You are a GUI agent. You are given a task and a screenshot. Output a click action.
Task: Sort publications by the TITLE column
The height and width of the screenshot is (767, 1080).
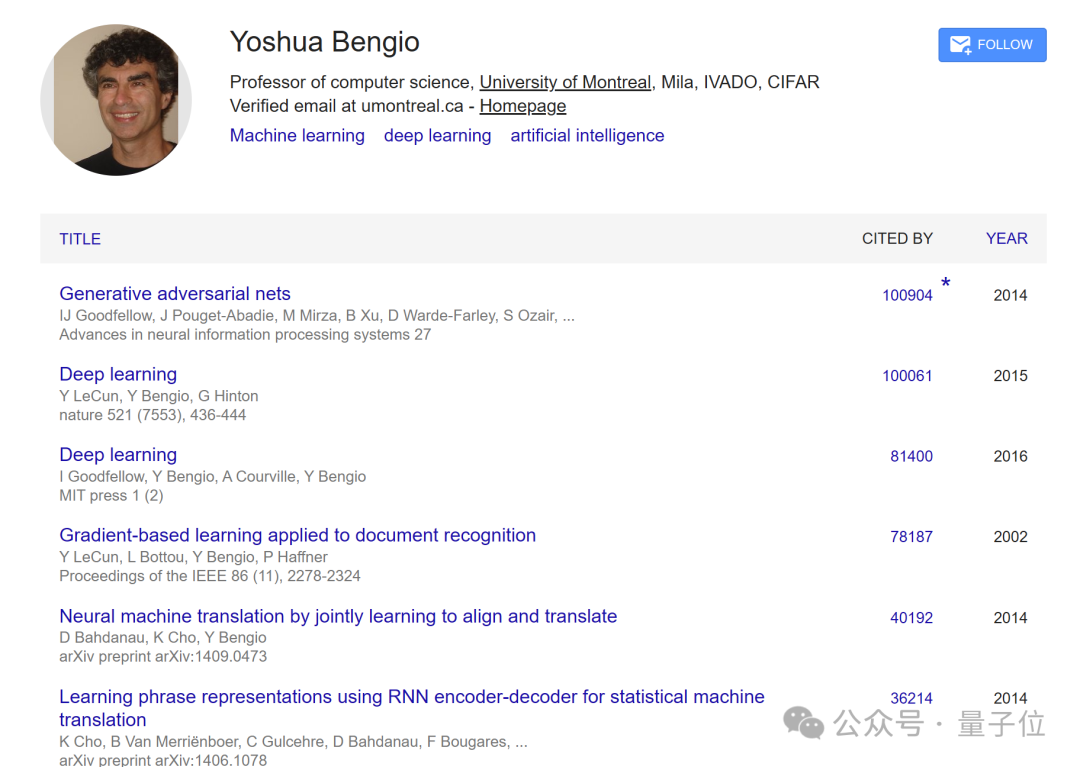[x=80, y=239]
